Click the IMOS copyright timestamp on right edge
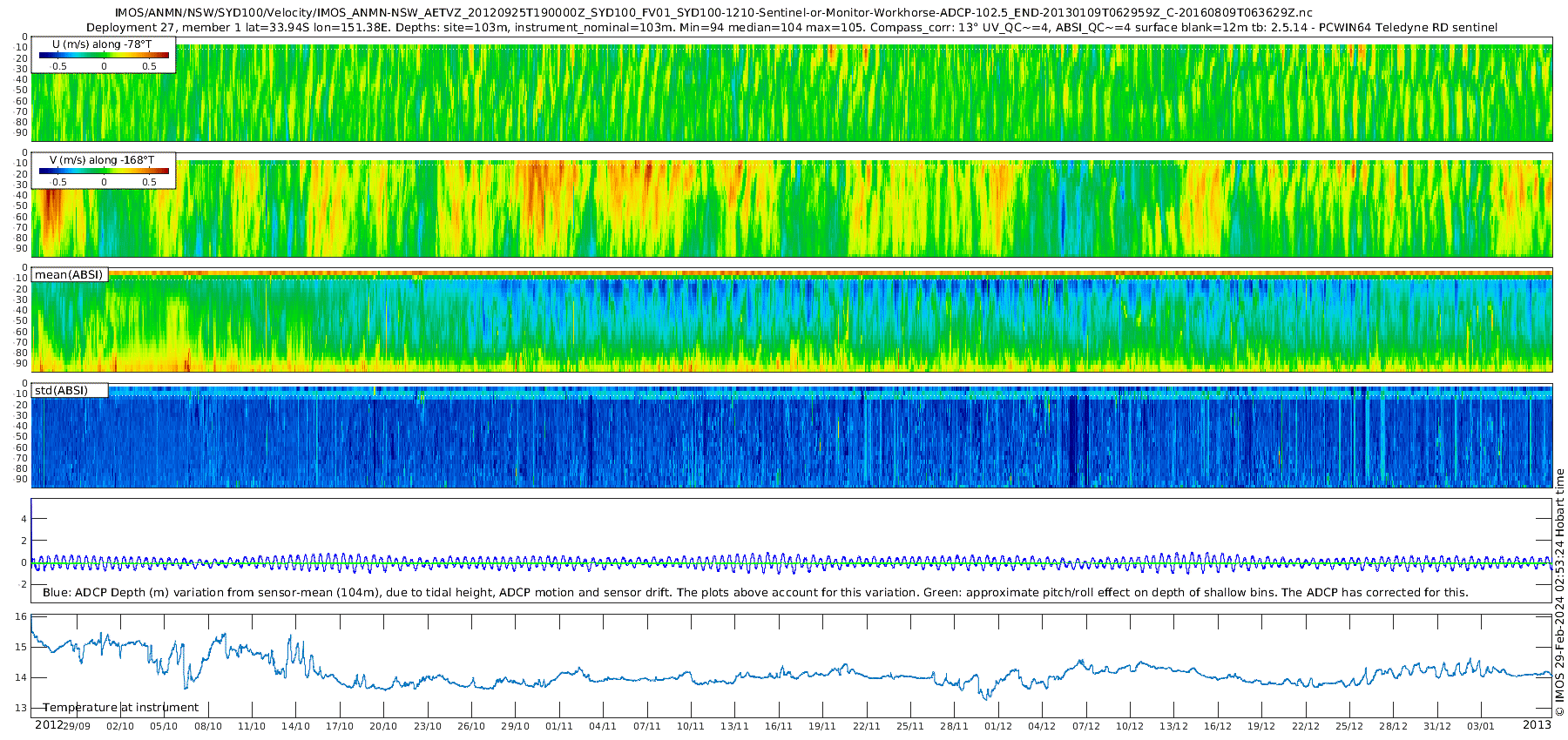The height and width of the screenshot is (740, 1568). coord(1559,593)
